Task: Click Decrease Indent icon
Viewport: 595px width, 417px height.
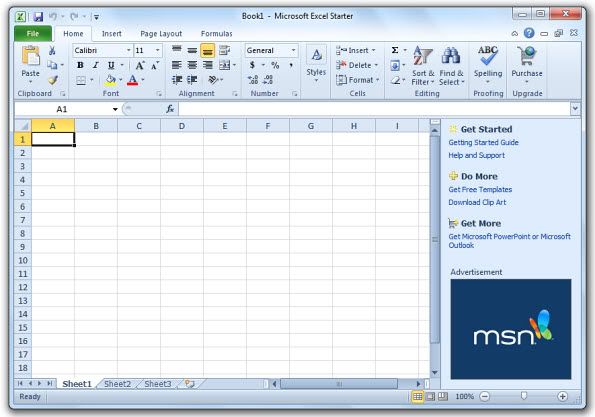Action: [177, 80]
